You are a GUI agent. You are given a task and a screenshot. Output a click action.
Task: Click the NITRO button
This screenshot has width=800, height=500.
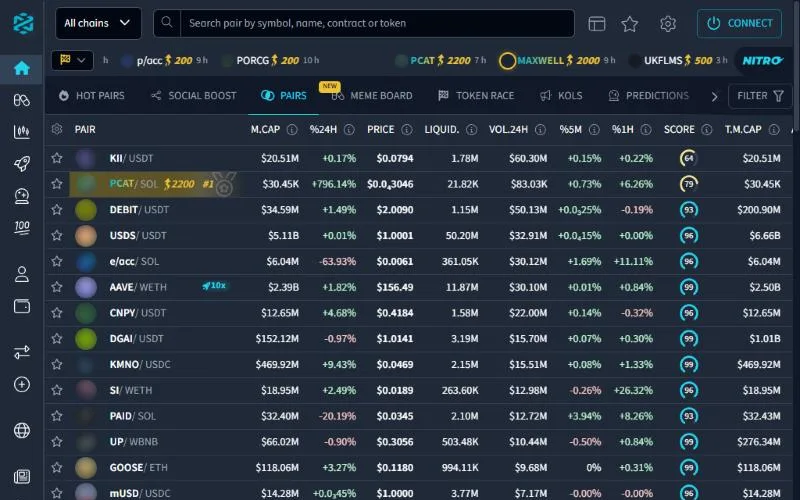(x=762, y=60)
